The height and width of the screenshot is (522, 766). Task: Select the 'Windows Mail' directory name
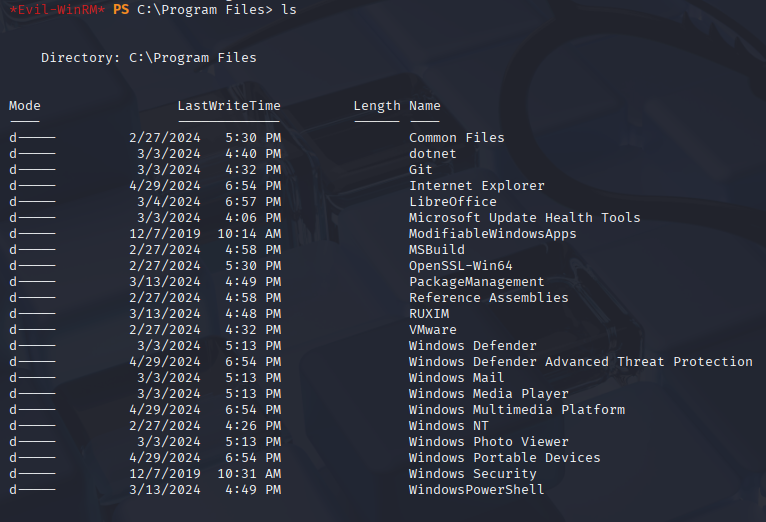tap(456, 378)
